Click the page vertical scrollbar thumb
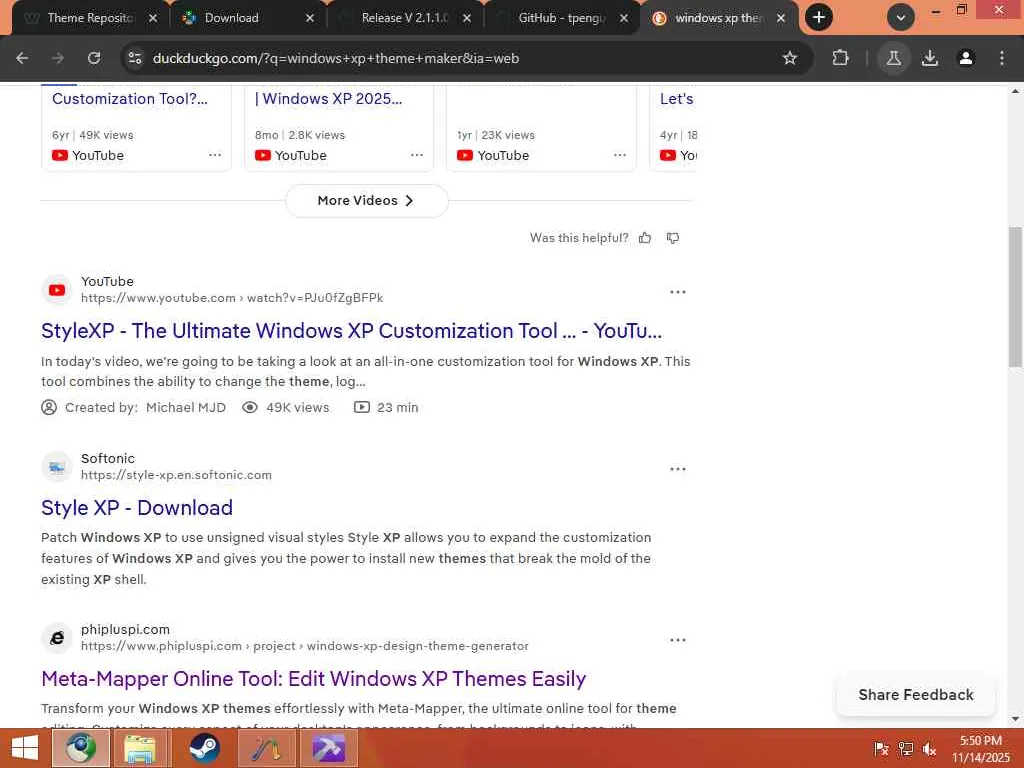Image resolution: width=1024 pixels, height=768 pixels. pos(1016,297)
